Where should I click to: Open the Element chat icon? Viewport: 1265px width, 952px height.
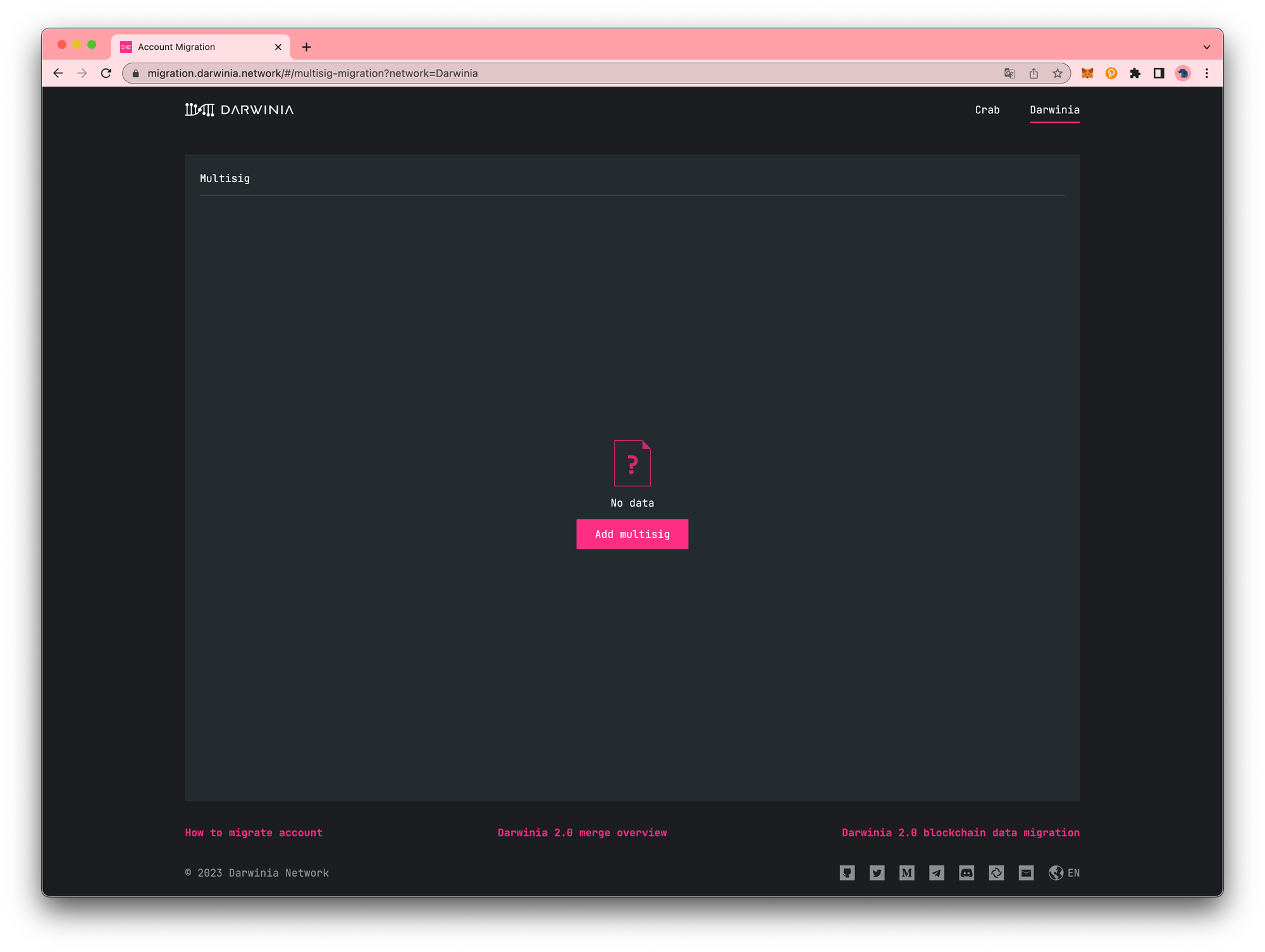tap(996, 873)
